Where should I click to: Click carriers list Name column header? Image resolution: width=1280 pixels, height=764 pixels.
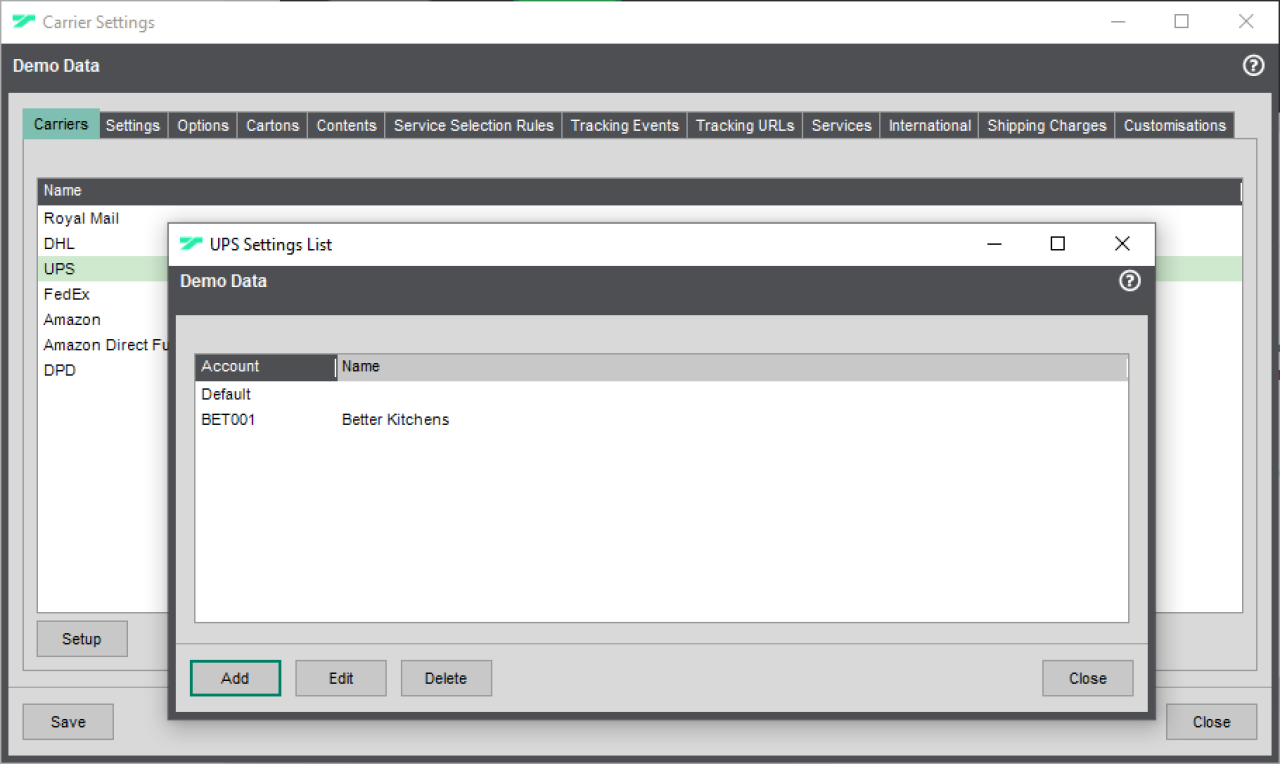639,191
